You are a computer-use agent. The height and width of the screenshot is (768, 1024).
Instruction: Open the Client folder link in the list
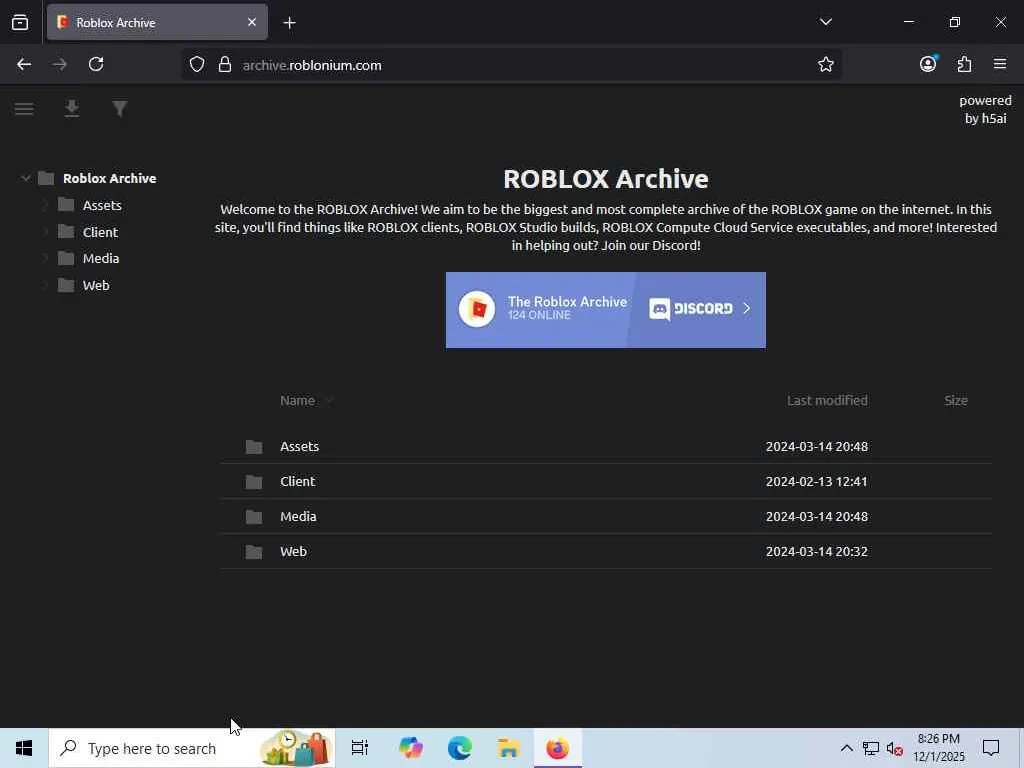298,481
